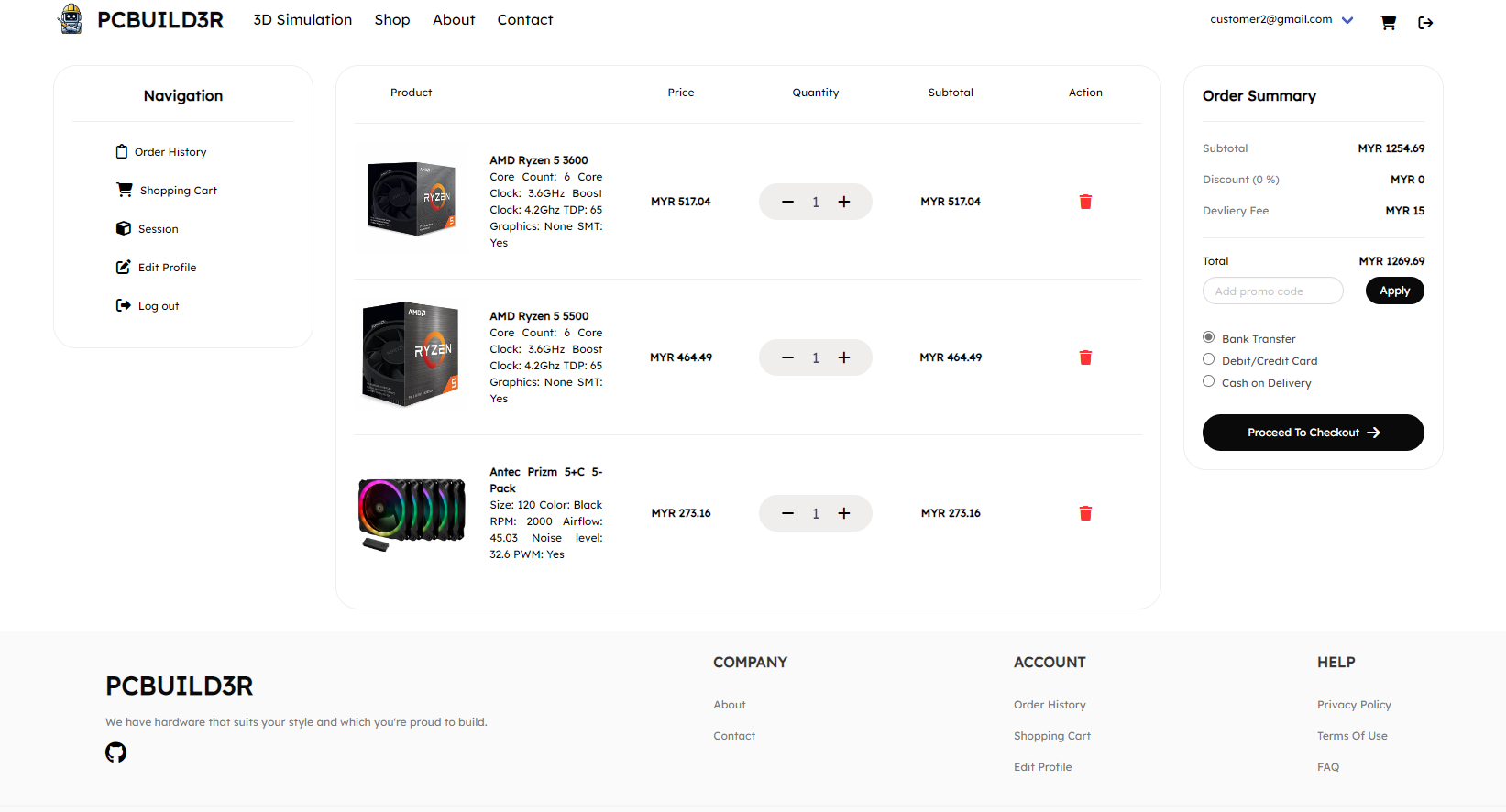Viewport: 1506px width, 812px height.
Task: Select Bank Transfer payment method
Action: pos(1209,337)
